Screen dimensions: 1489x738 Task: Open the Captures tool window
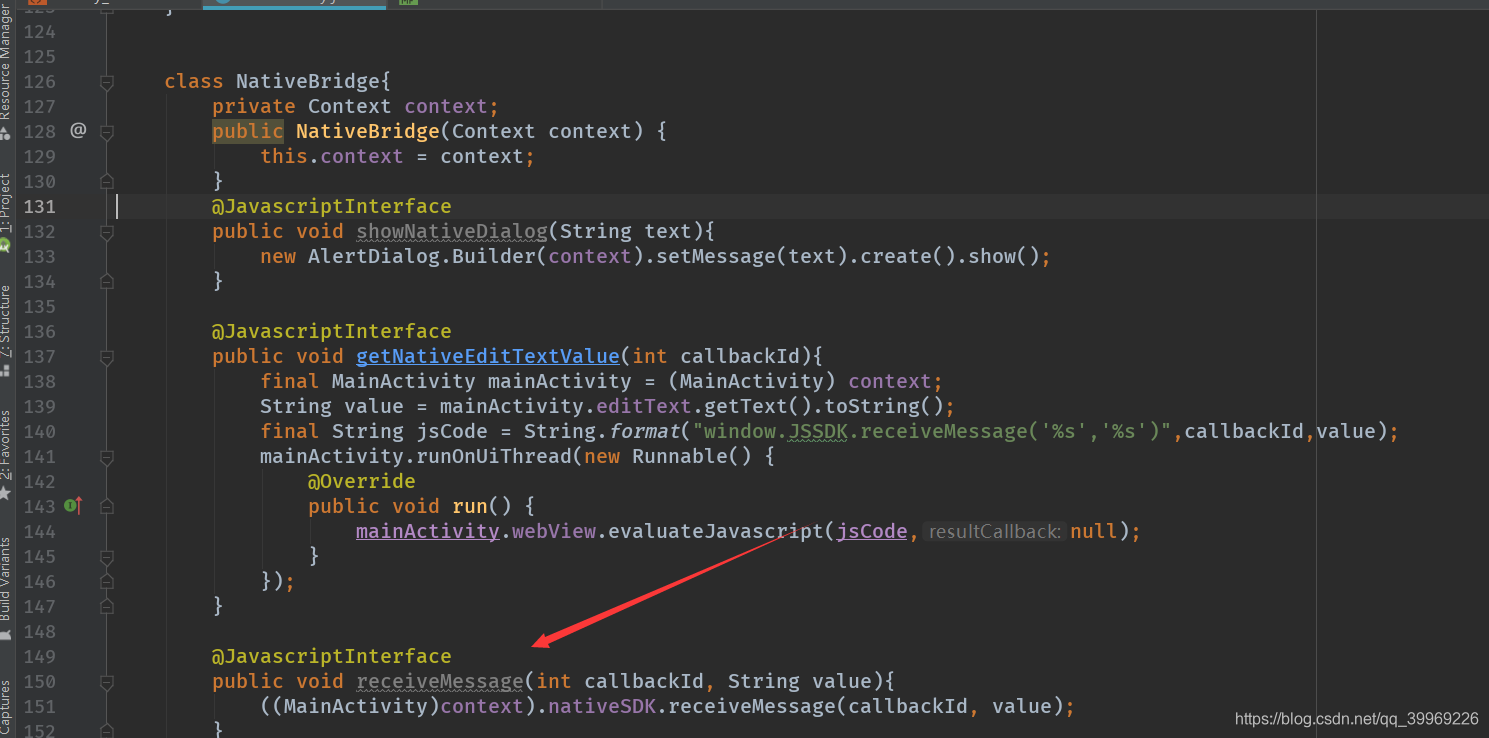pos(6,706)
